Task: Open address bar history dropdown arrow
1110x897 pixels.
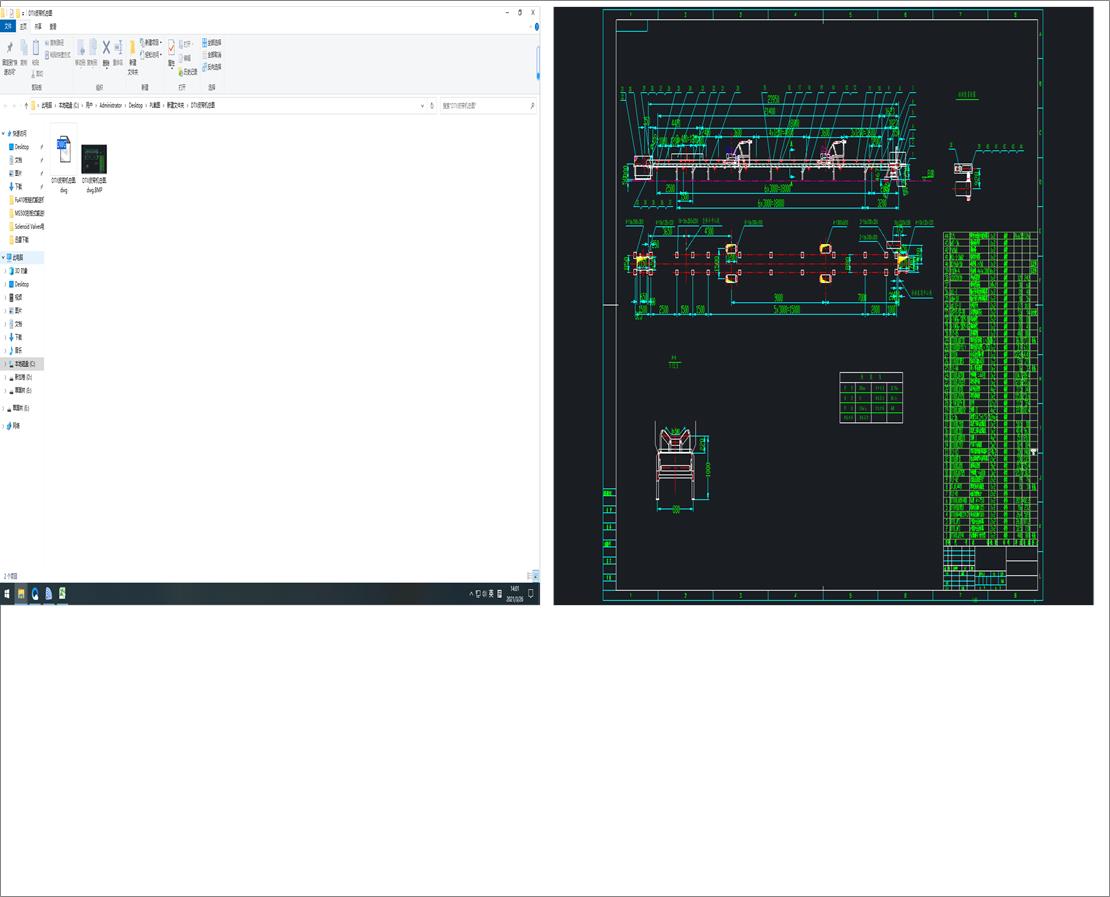Action: [423, 105]
